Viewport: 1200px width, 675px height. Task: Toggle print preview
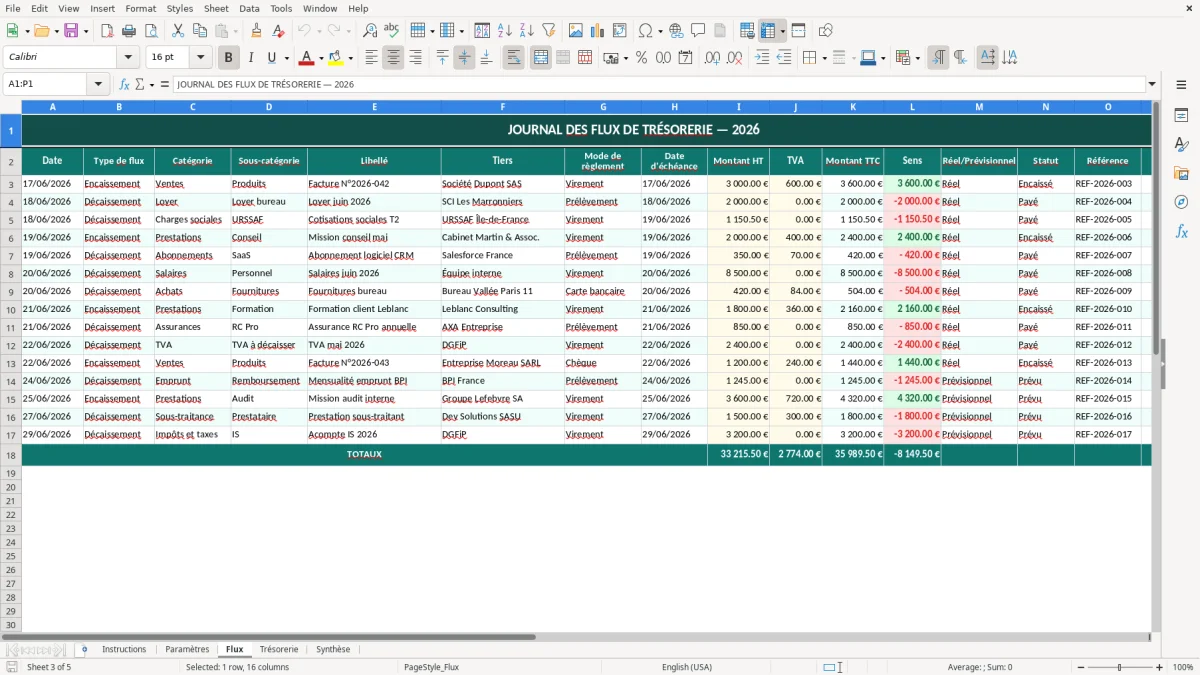(151, 31)
